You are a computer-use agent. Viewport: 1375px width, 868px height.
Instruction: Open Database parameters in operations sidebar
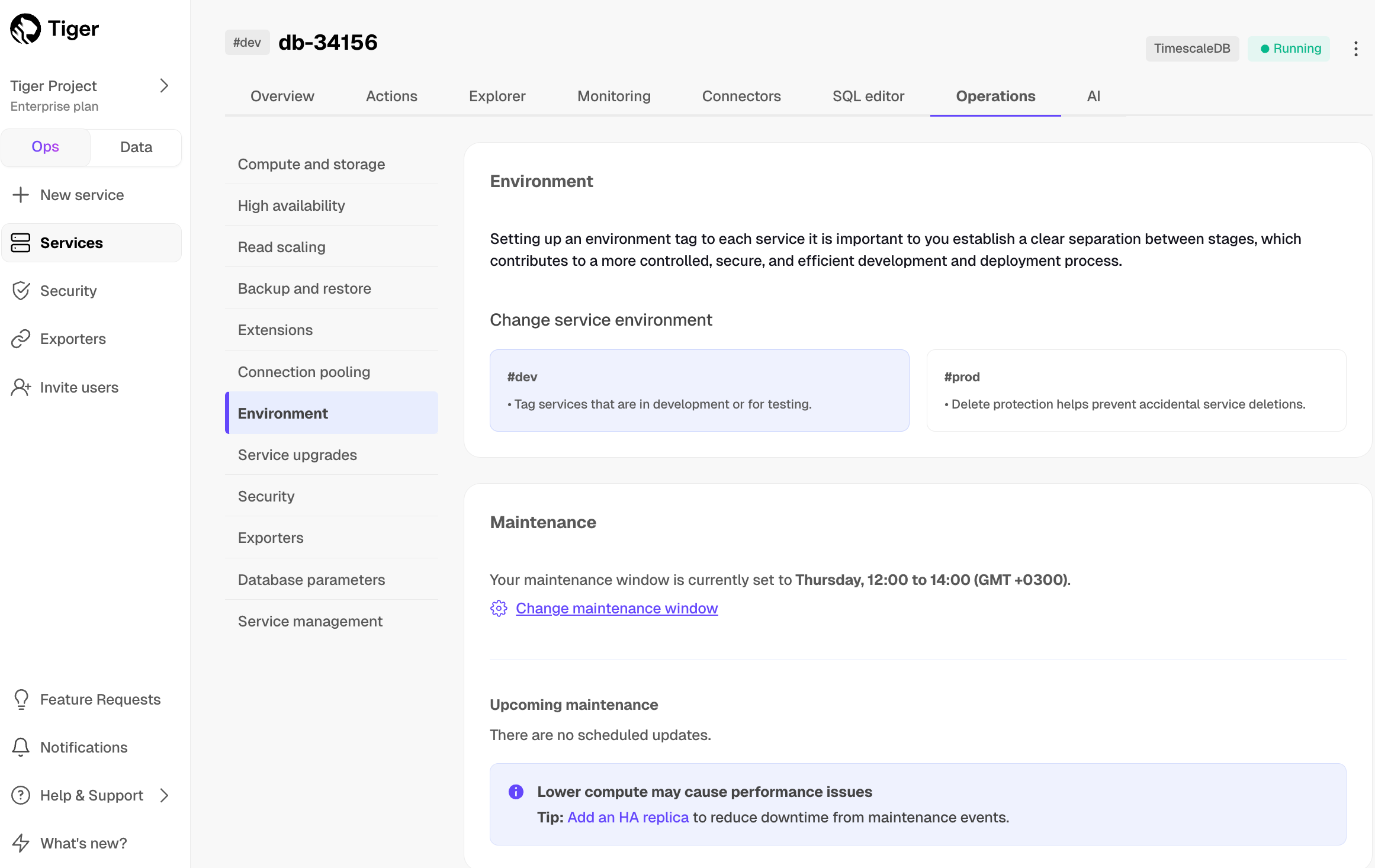[311, 580]
